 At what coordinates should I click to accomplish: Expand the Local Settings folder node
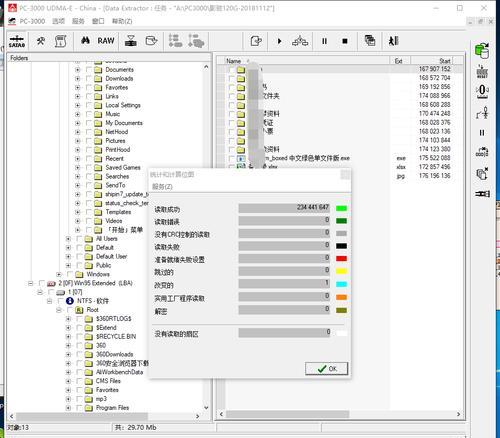(x=77, y=105)
